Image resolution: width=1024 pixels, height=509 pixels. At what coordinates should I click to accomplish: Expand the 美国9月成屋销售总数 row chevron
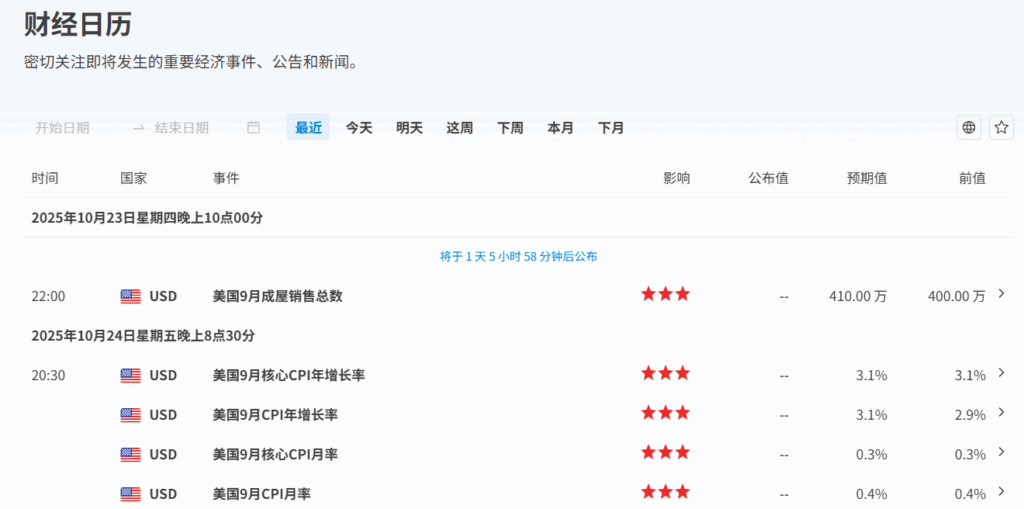click(1002, 294)
